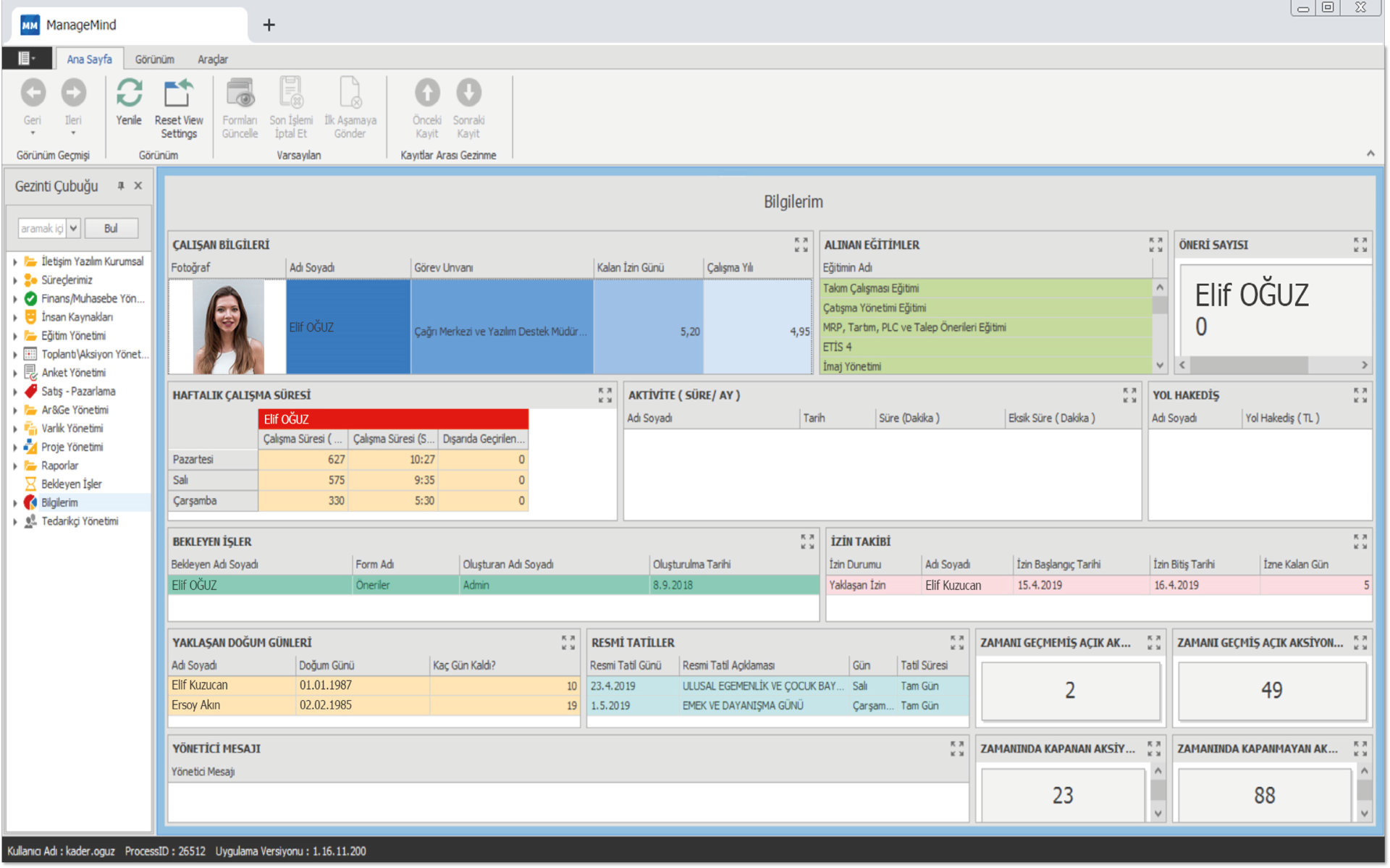Click the Geri back arrow icon

33,93
